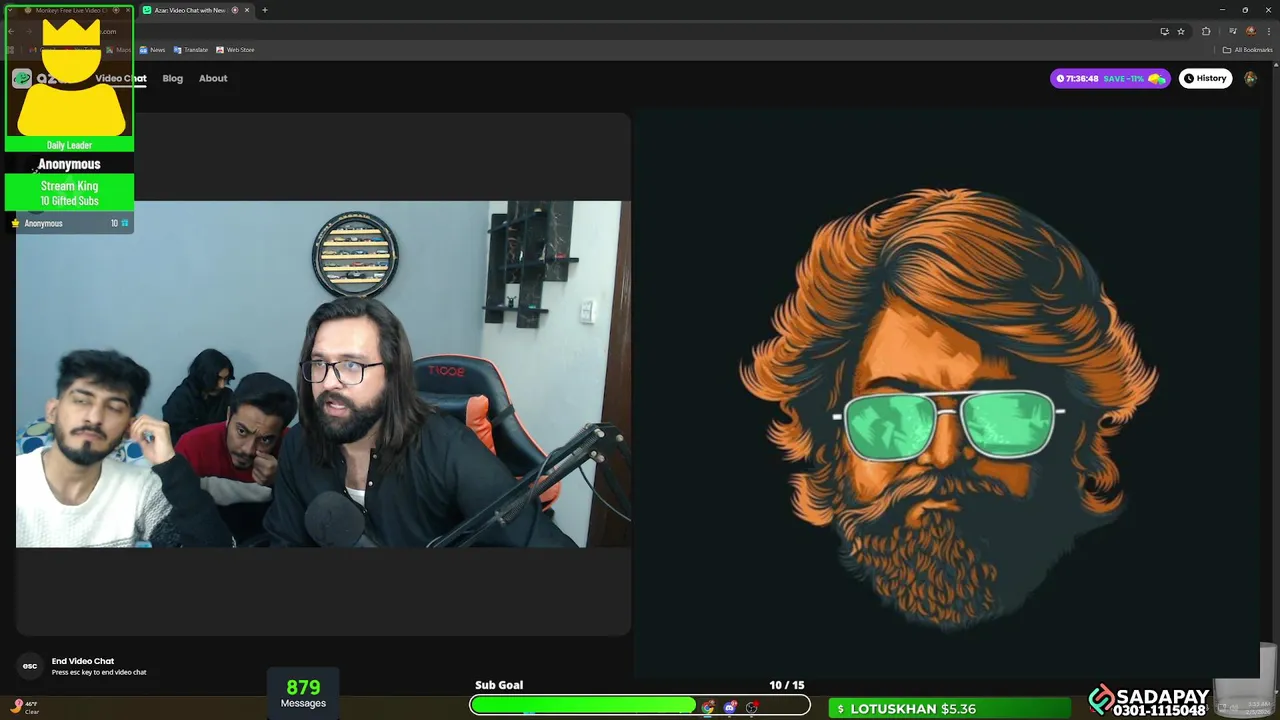Click the 879 Messages counter

point(303,694)
